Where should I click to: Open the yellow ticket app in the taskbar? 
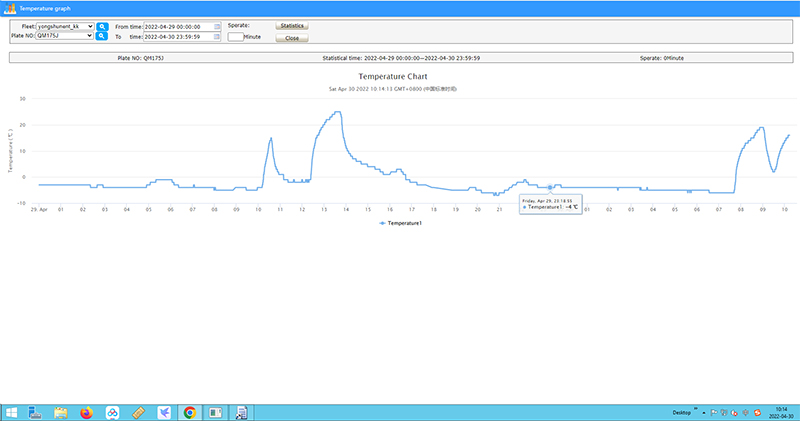[138, 412]
